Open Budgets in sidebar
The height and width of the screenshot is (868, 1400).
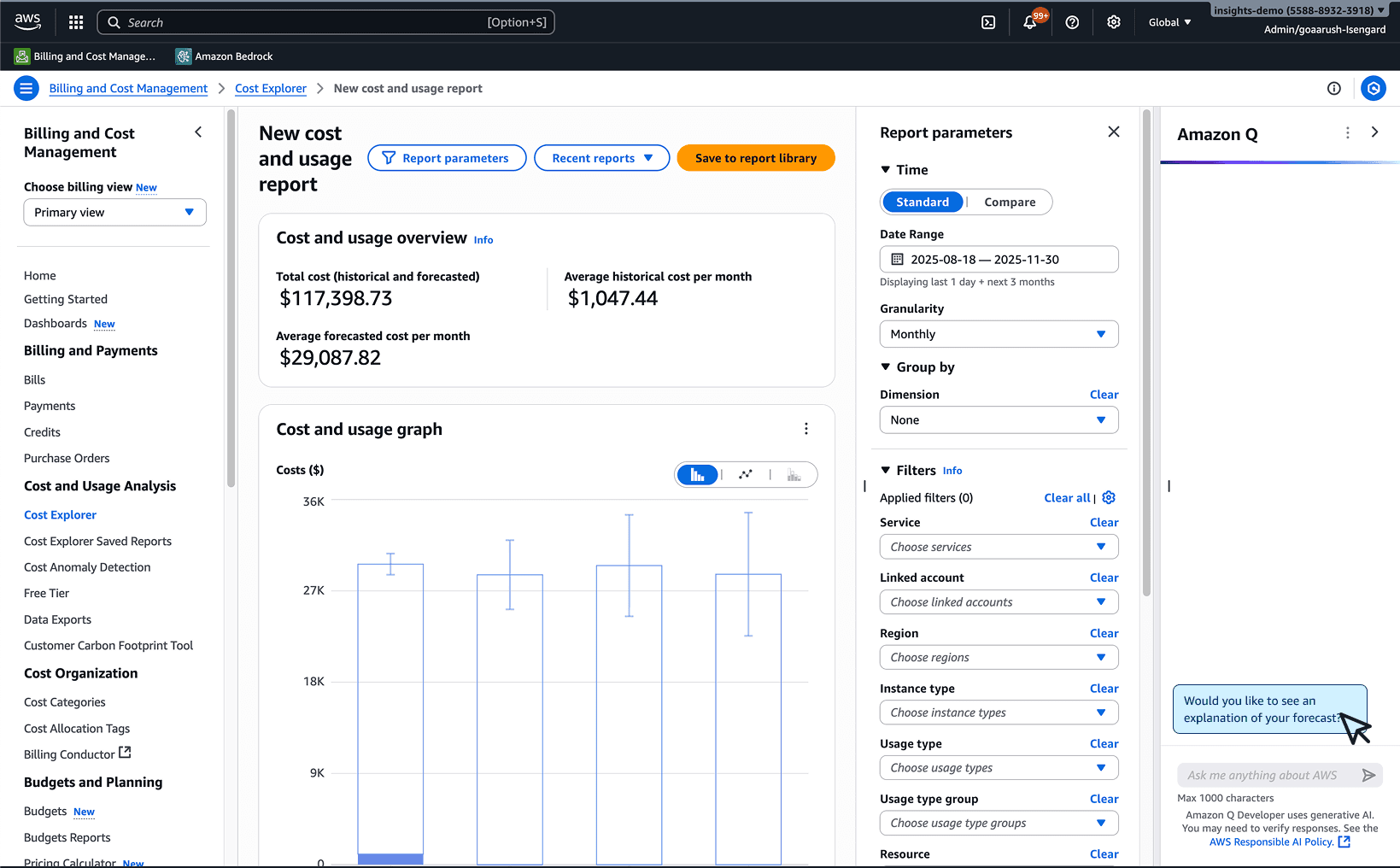click(x=45, y=812)
